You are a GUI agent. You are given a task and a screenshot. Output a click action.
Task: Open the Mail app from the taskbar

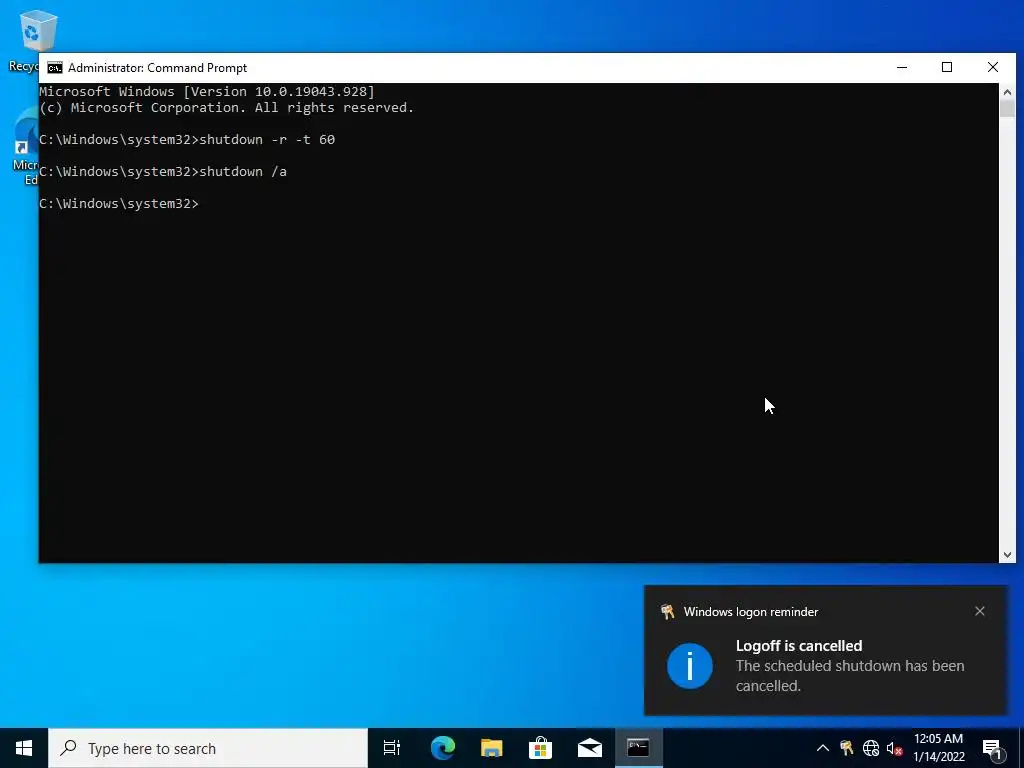pos(590,748)
